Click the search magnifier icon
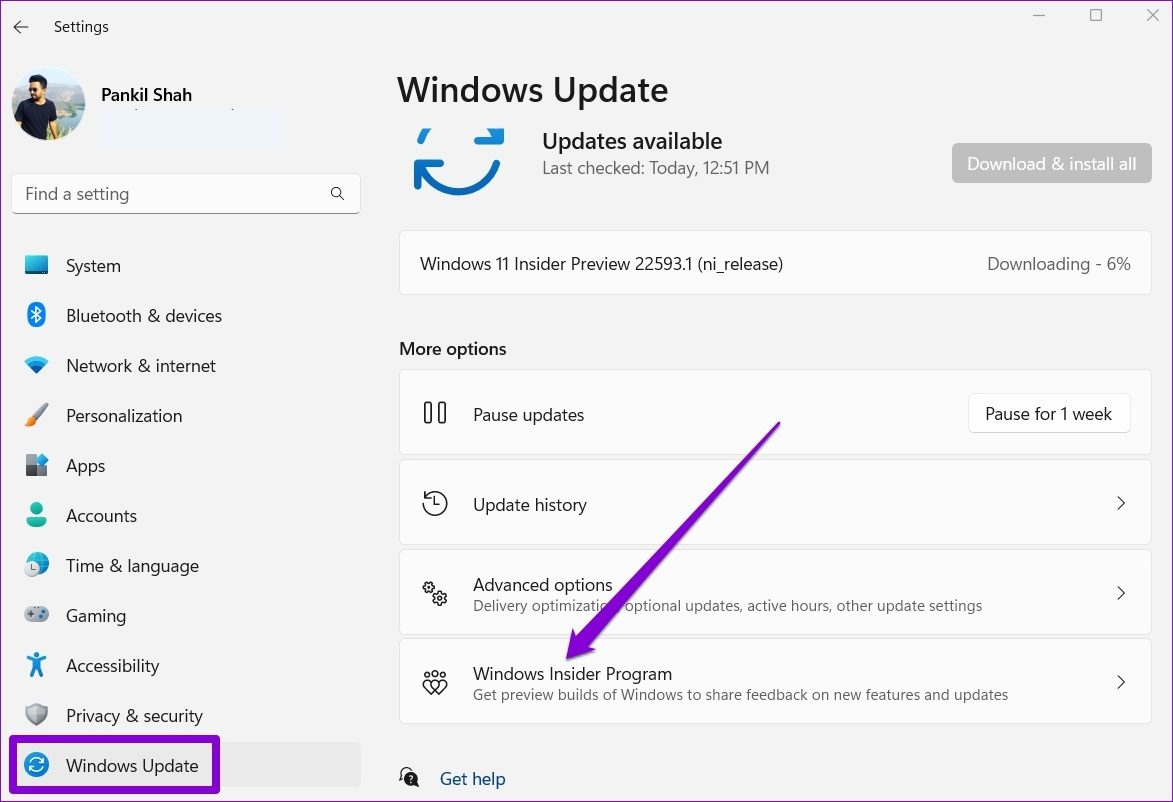 coord(337,194)
